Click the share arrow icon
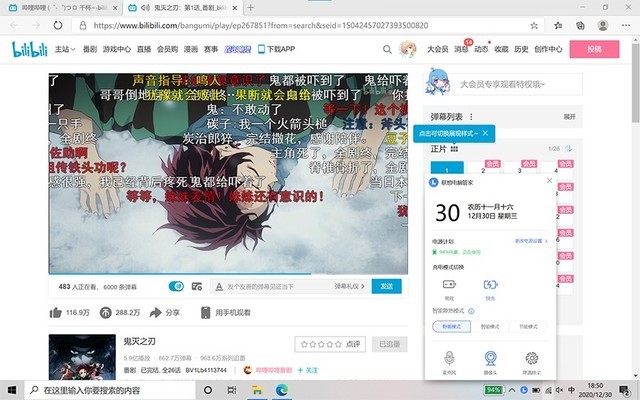Viewport: 640px width, 400px height. 156,313
